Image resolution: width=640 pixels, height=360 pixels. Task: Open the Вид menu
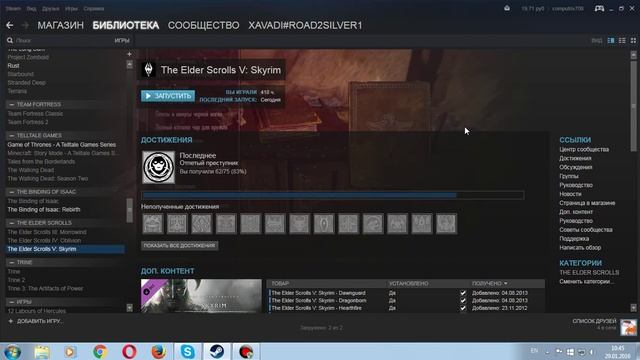point(31,8)
